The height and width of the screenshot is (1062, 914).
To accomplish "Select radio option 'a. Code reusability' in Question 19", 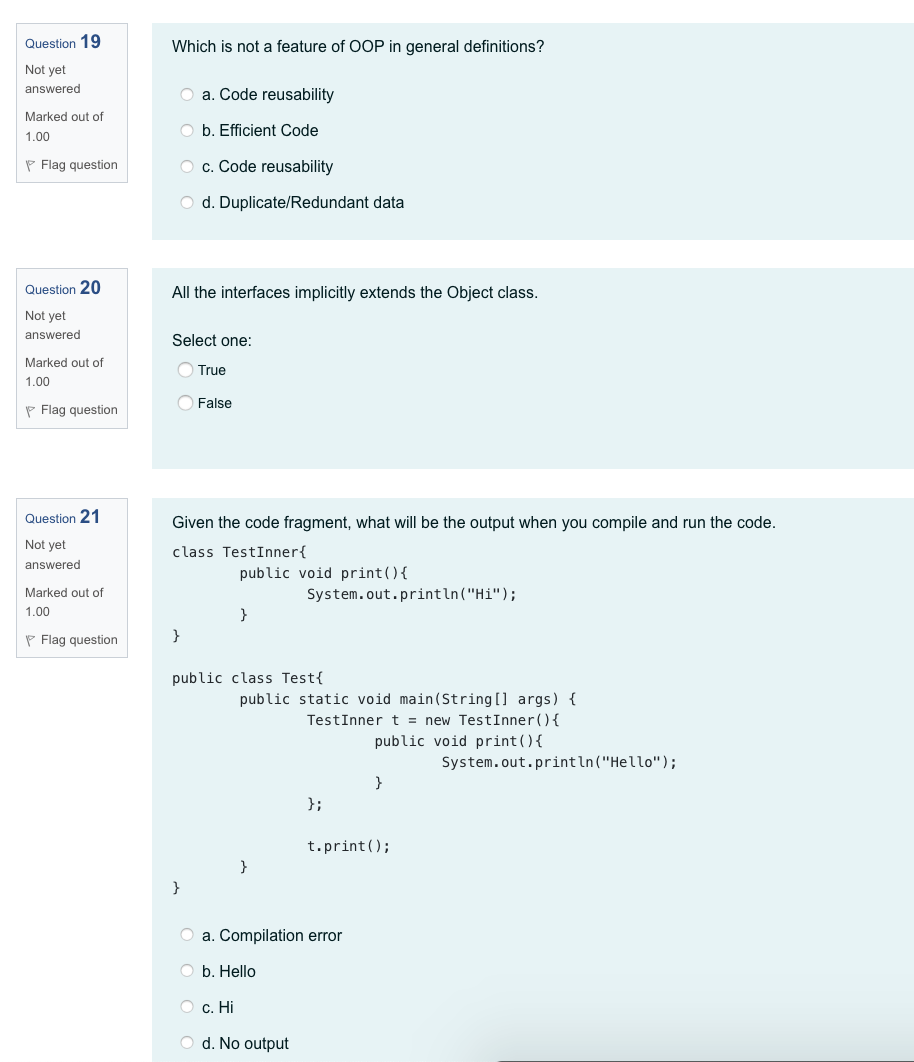I will (x=187, y=94).
